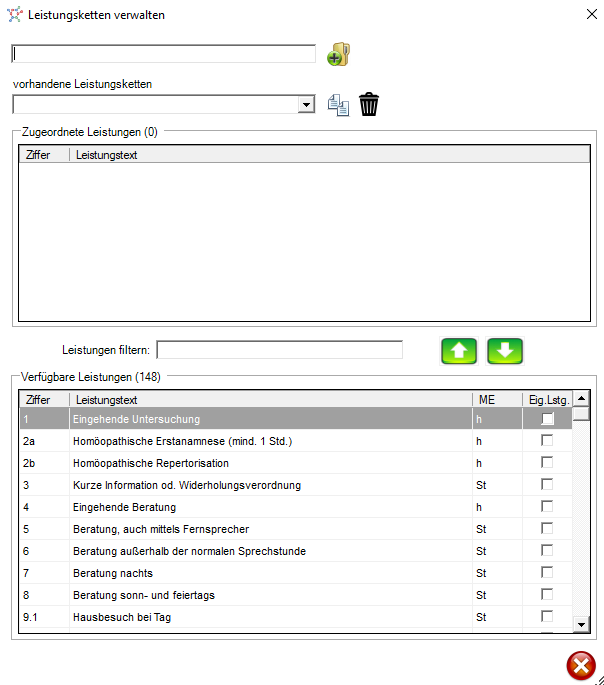Screen dimensions: 604x685
Task: Click the application logo in title bar
Action: (x=14, y=15)
